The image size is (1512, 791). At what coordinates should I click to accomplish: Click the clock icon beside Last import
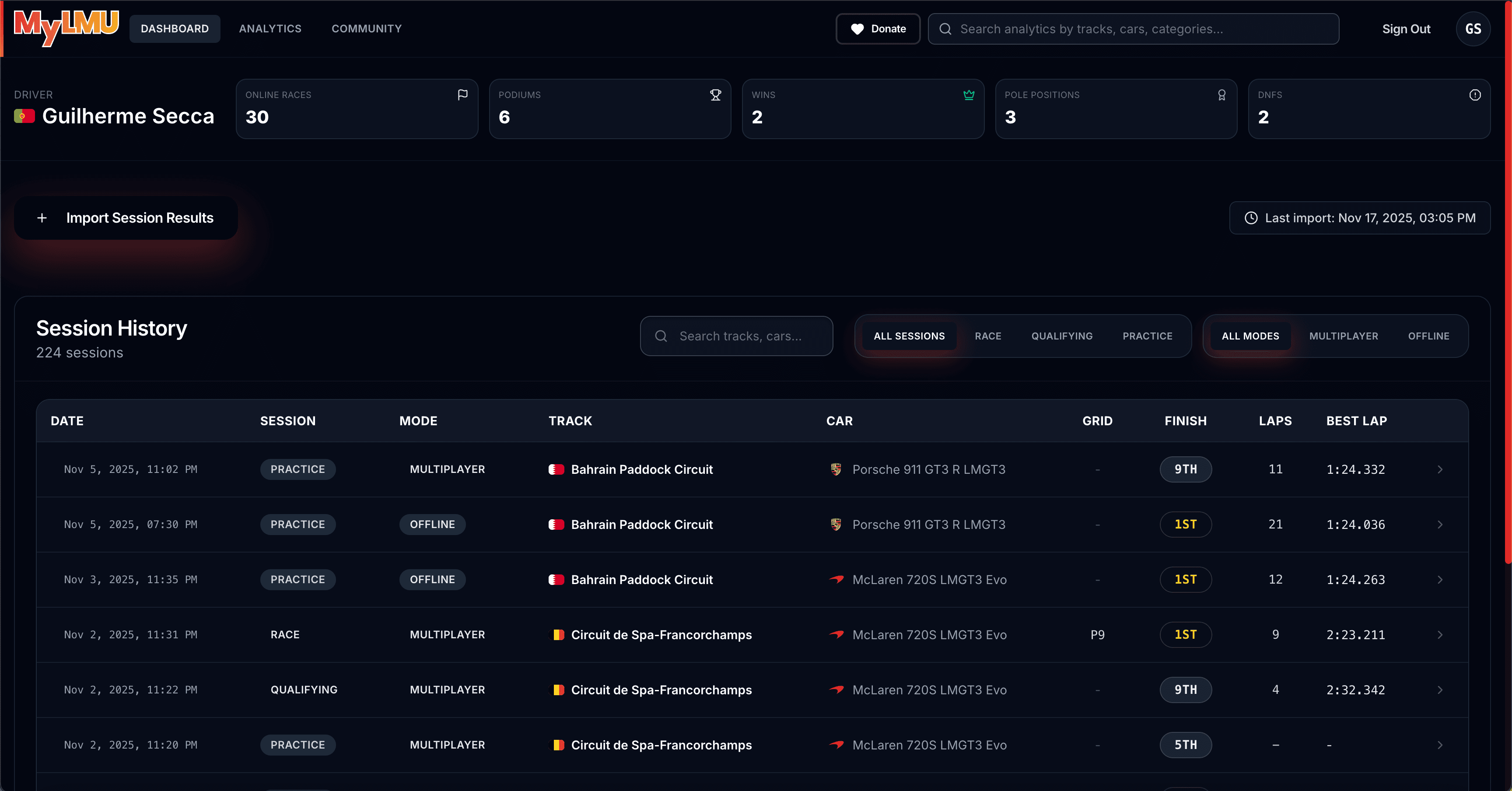(x=1250, y=218)
